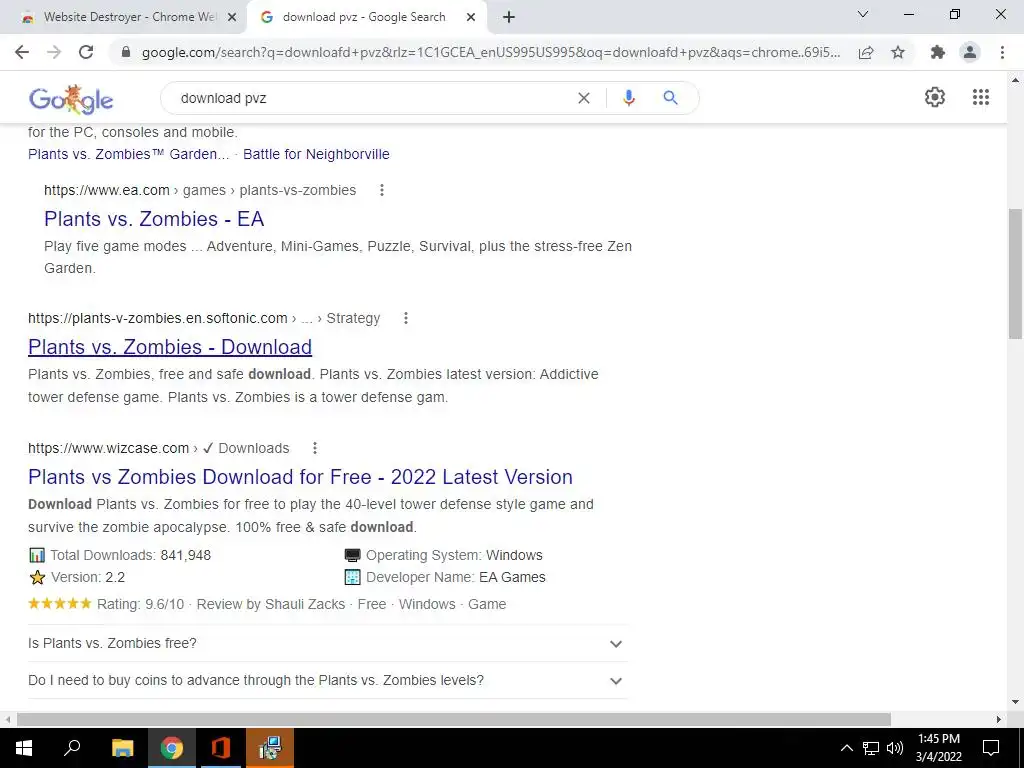Show hidden system tray icons
The width and height of the screenshot is (1024, 768).
pyautogui.click(x=846, y=748)
